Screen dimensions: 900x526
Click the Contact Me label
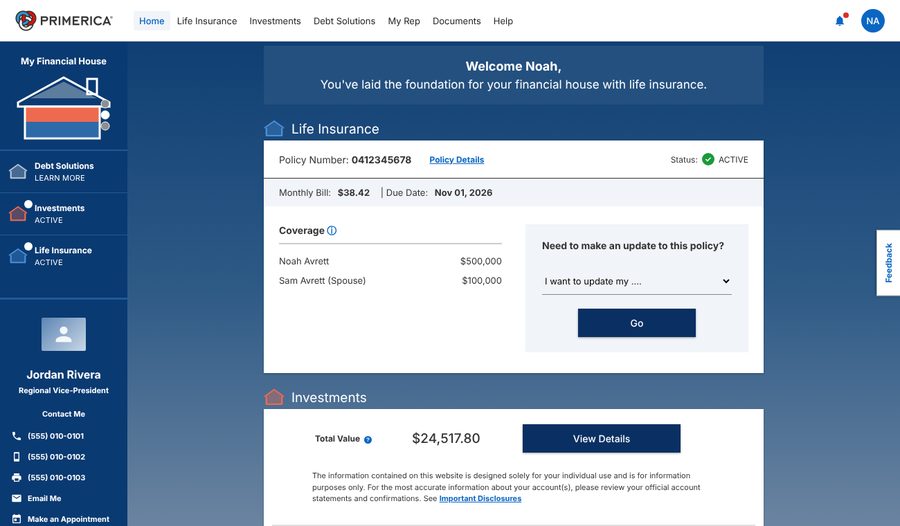(x=63, y=414)
